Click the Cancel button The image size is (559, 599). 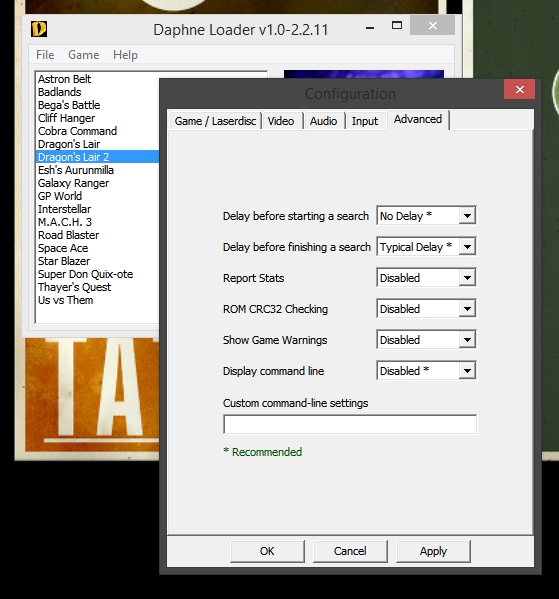pyautogui.click(x=350, y=551)
